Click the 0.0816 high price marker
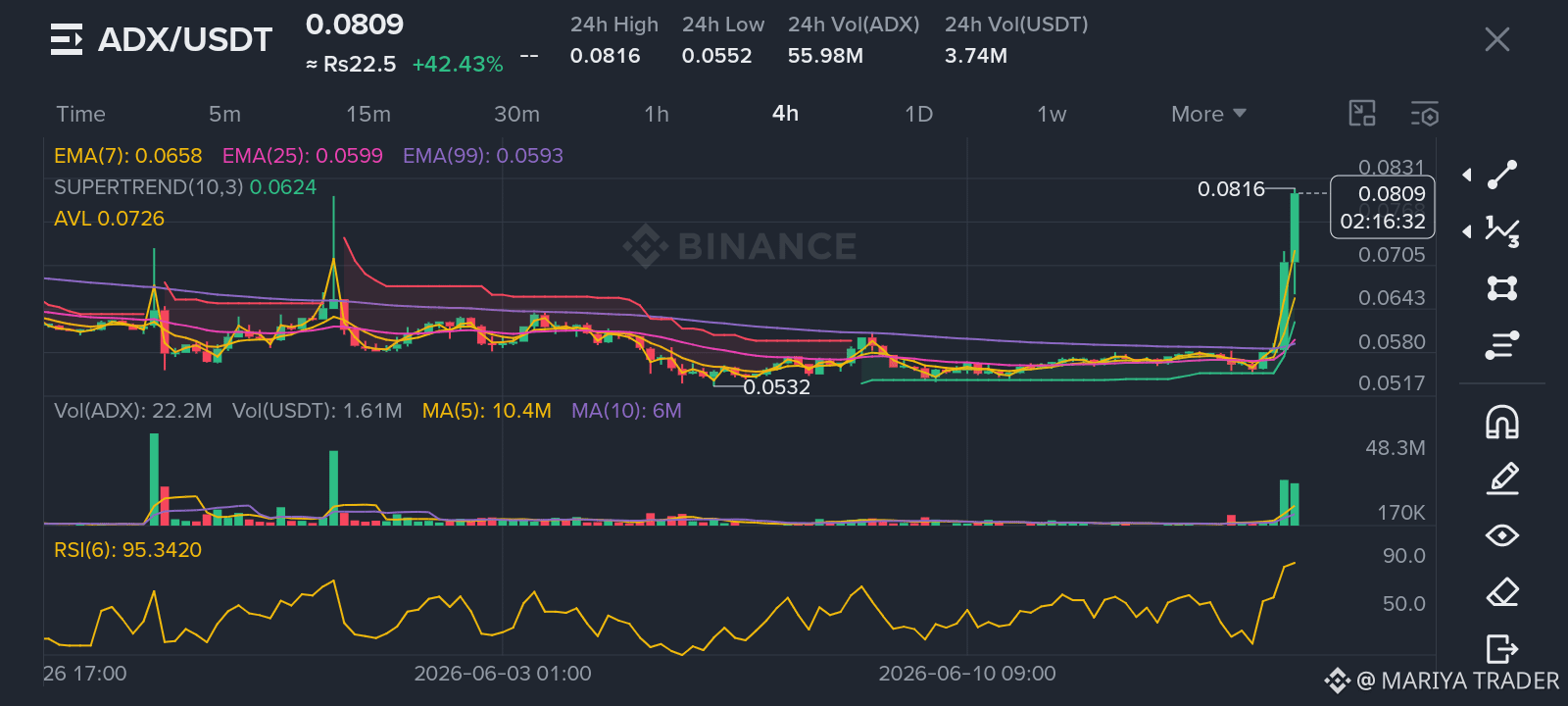Viewport: 1568px width, 706px height. coord(1231,189)
